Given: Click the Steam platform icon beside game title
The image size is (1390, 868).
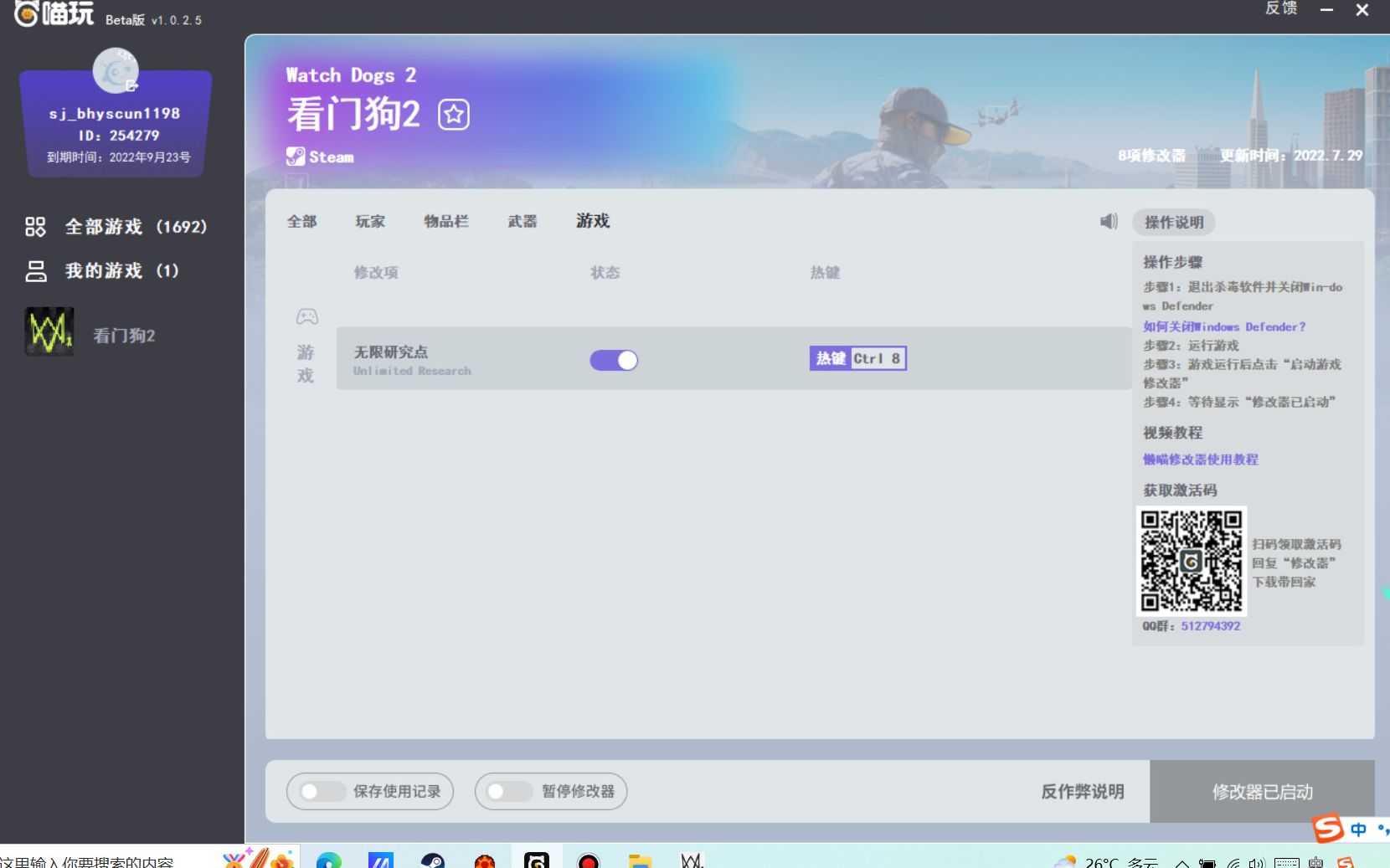Looking at the screenshot, I should 295,157.
